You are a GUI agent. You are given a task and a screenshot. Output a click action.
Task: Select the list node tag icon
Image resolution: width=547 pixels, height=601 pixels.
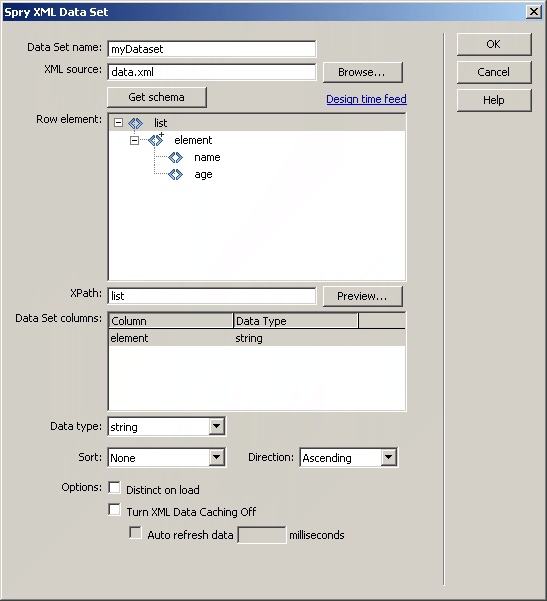pyautogui.click(x=135, y=123)
